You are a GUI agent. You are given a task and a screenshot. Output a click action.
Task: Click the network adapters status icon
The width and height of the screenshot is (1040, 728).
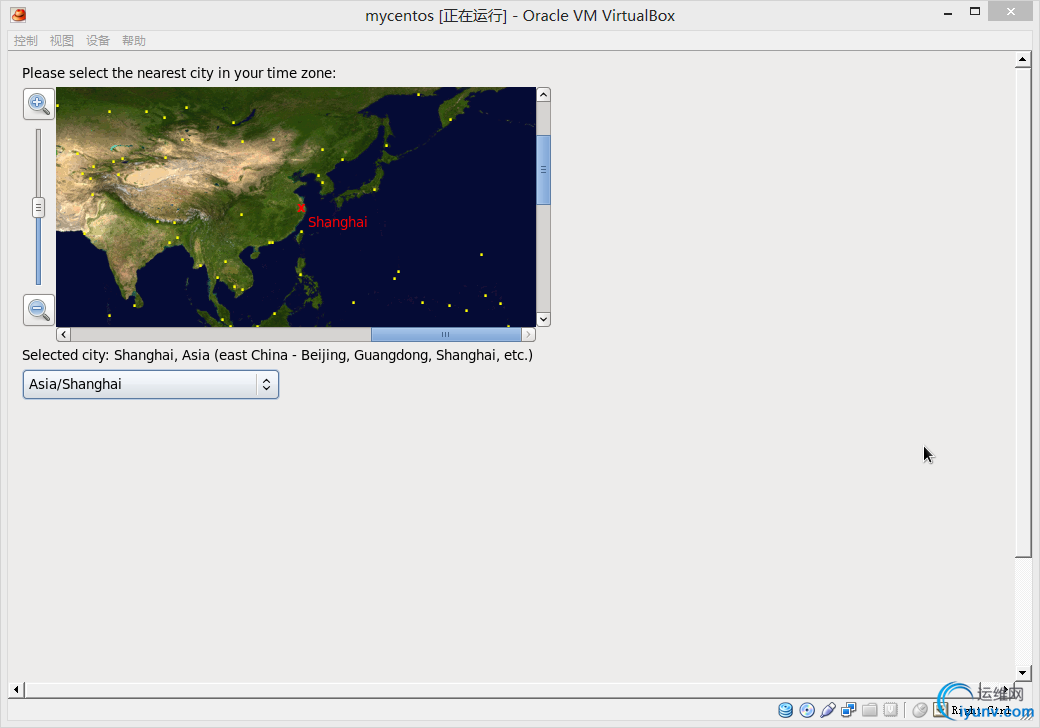coord(848,710)
